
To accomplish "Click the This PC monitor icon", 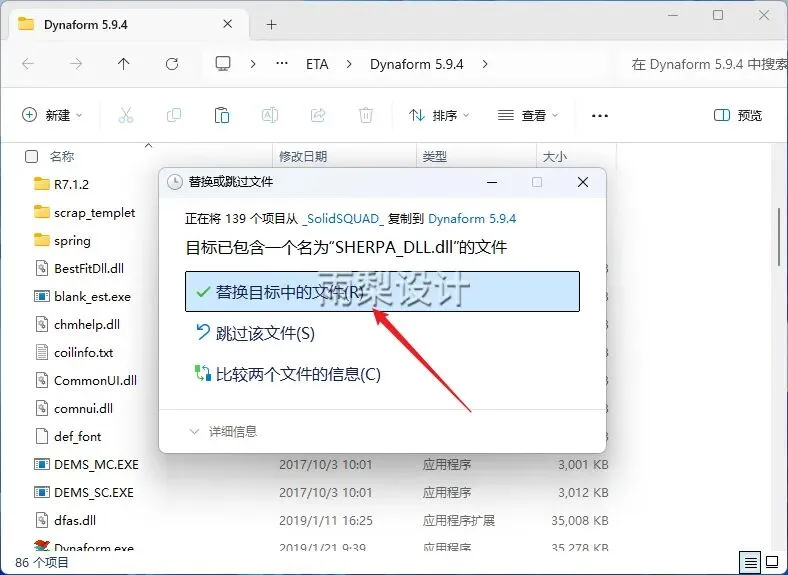I will [x=223, y=64].
